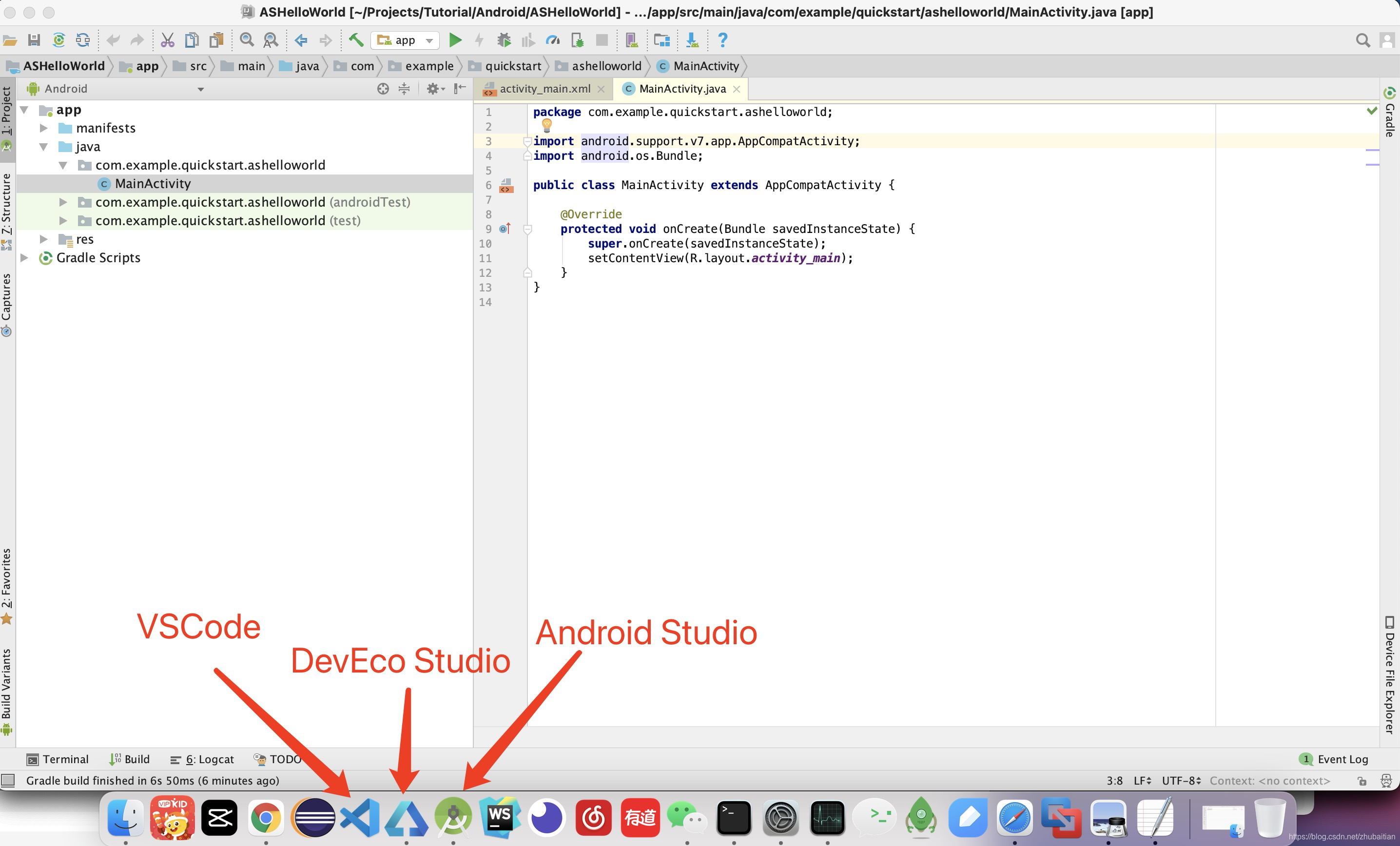Toggle the Gradle side tool window

(x=1390, y=114)
